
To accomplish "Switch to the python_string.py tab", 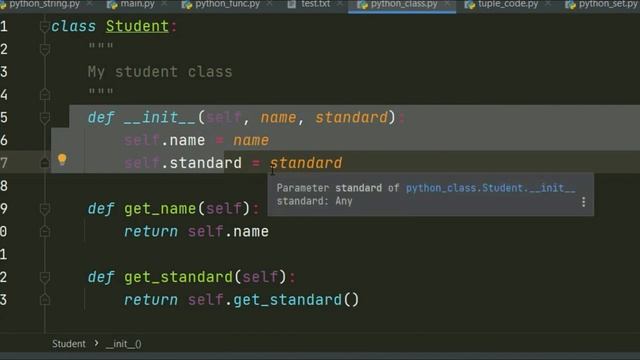I will click(44, 4).
